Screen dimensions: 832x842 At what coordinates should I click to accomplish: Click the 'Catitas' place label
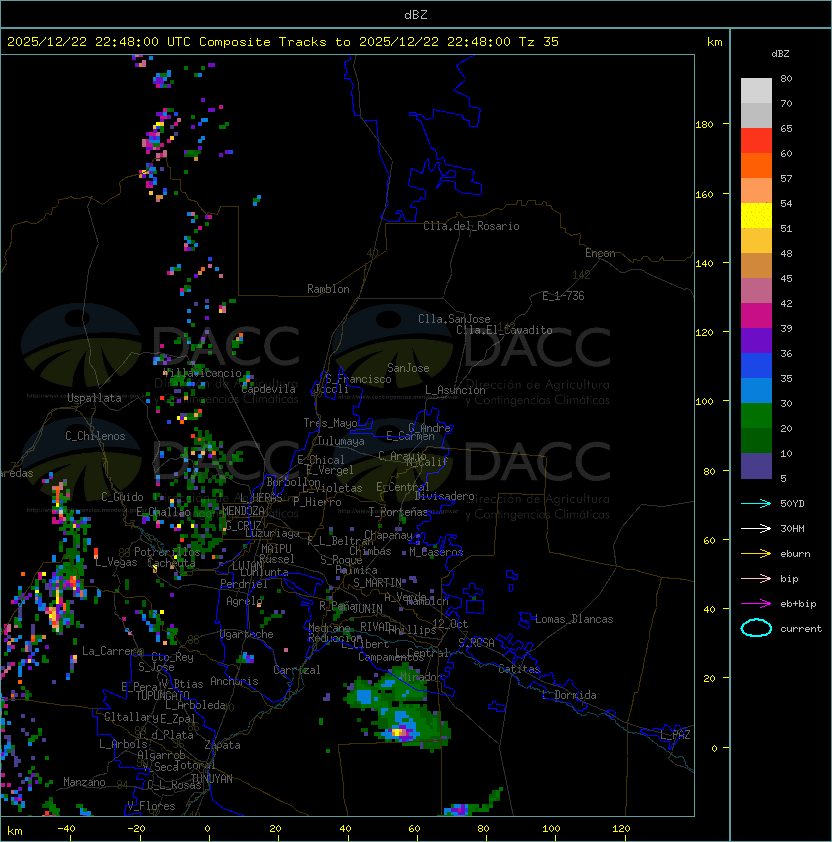pos(519,669)
